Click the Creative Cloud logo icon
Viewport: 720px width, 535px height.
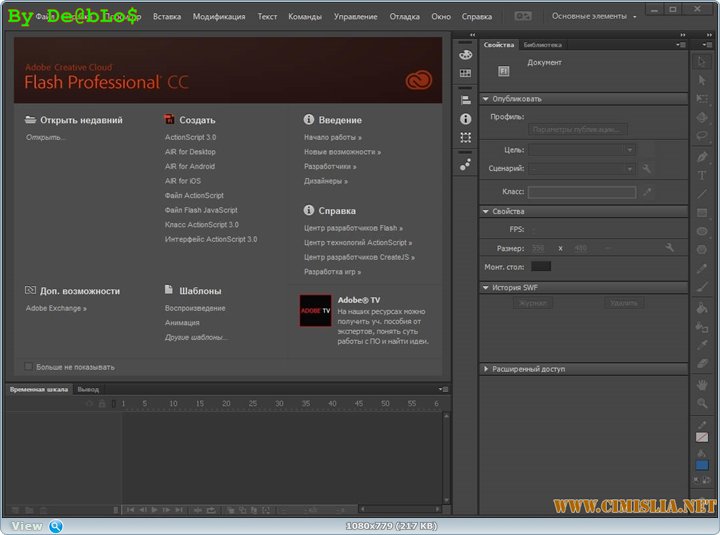tap(418, 81)
